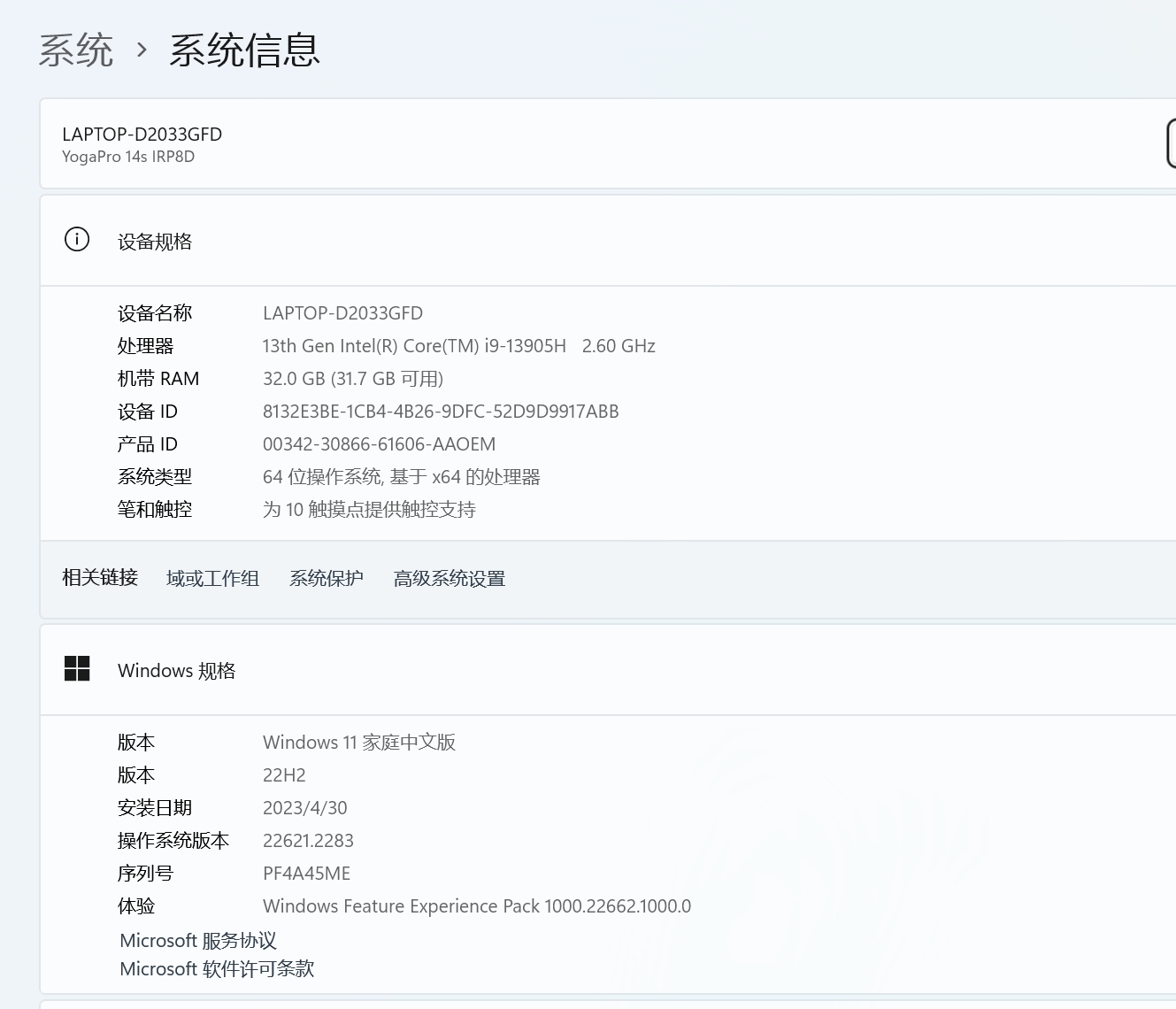Click the info circle icon beside 设备规格

point(77,240)
